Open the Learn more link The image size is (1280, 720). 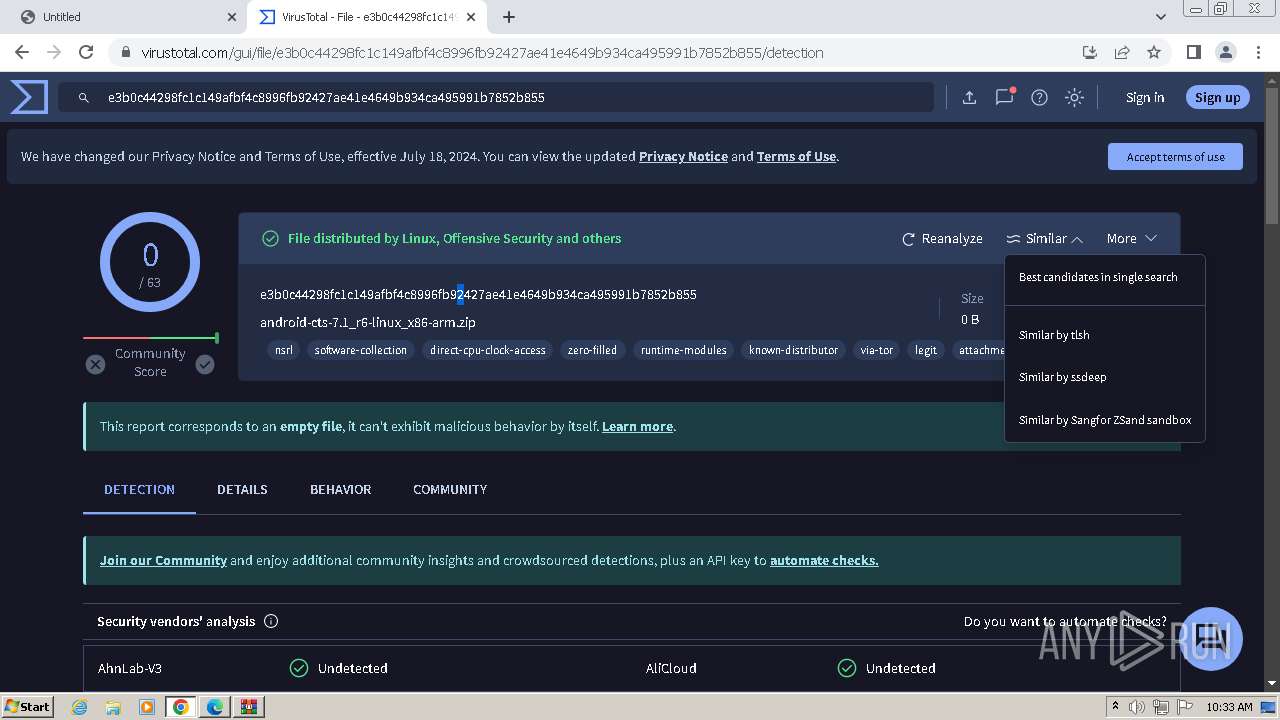[637, 426]
